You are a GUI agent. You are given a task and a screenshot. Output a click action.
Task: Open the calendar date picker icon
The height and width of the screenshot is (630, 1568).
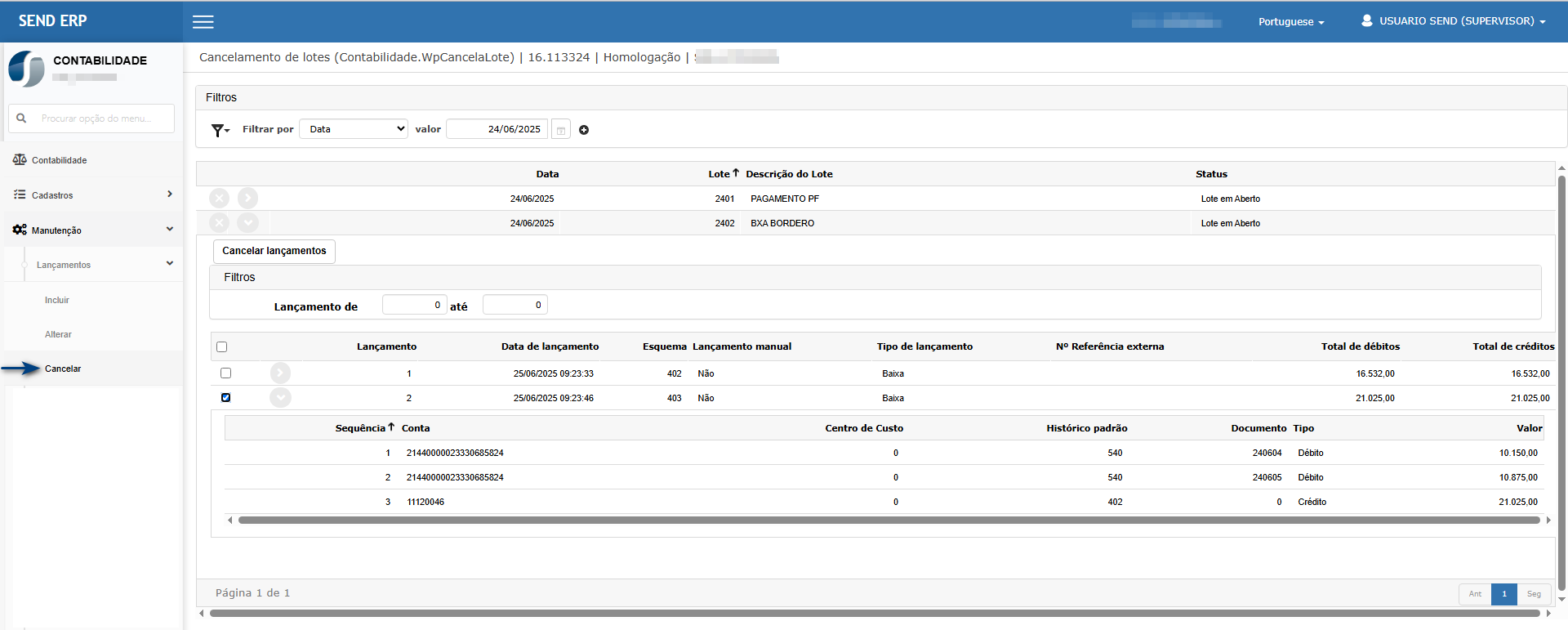561,130
